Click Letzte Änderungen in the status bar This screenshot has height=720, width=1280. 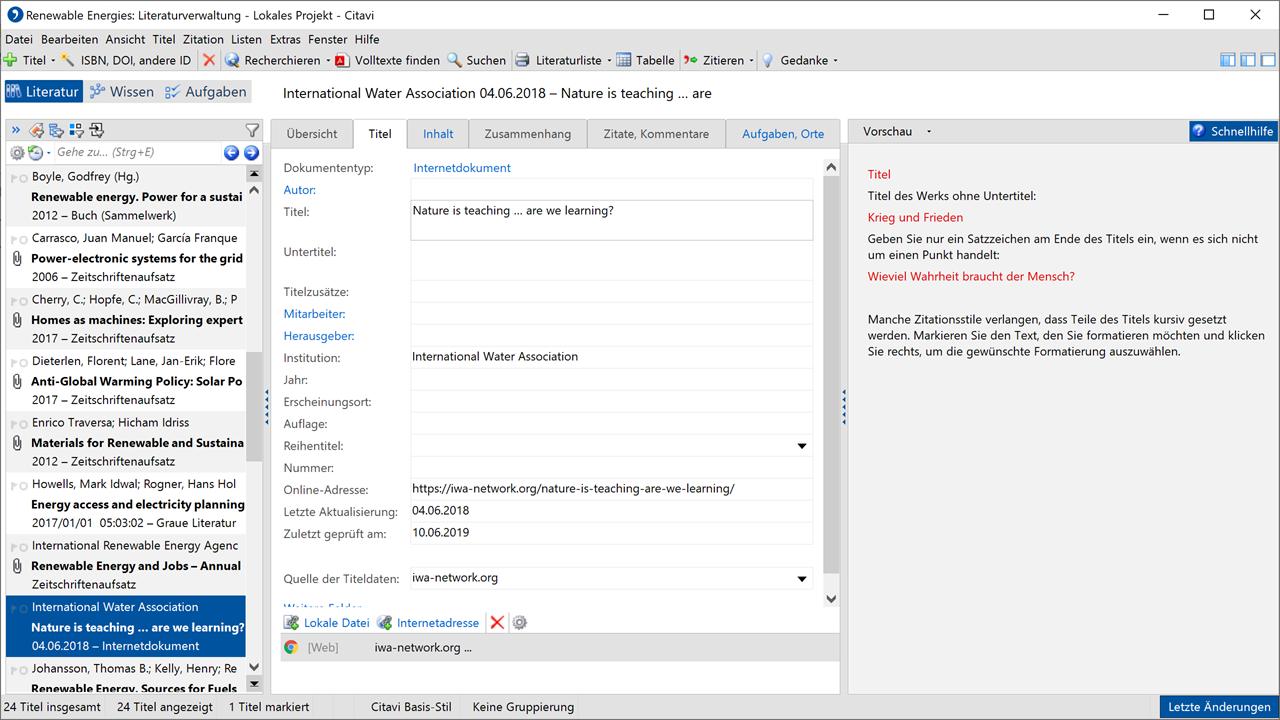[1219, 707]
